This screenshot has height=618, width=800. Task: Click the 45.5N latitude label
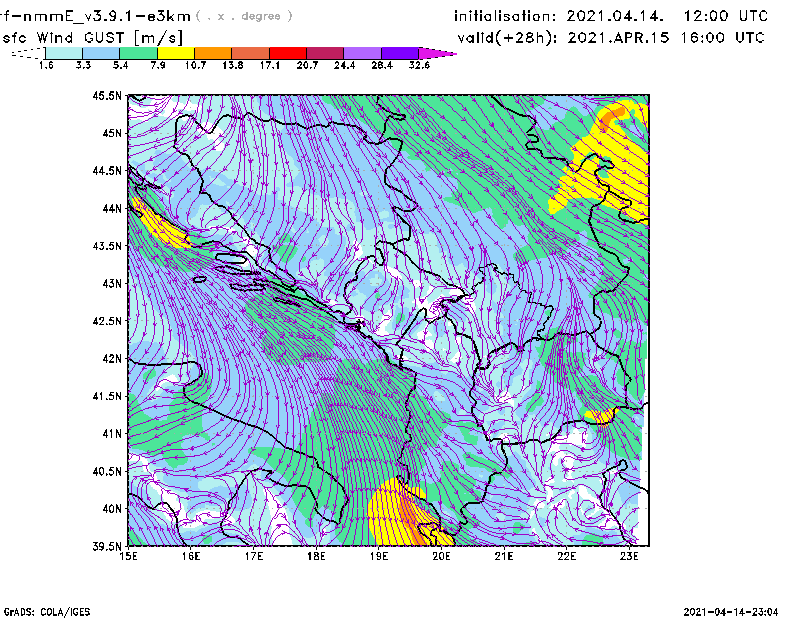tap(107, 95)
